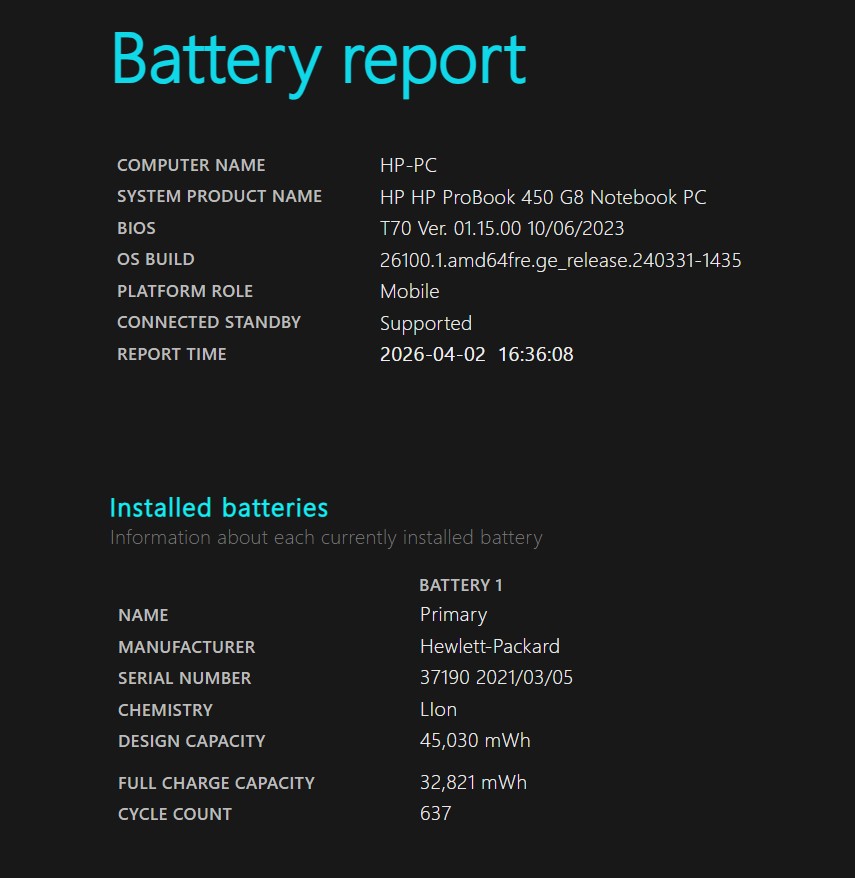855x878 pixels.
Task: Click the chemistry value LIon
Action: 438,709
